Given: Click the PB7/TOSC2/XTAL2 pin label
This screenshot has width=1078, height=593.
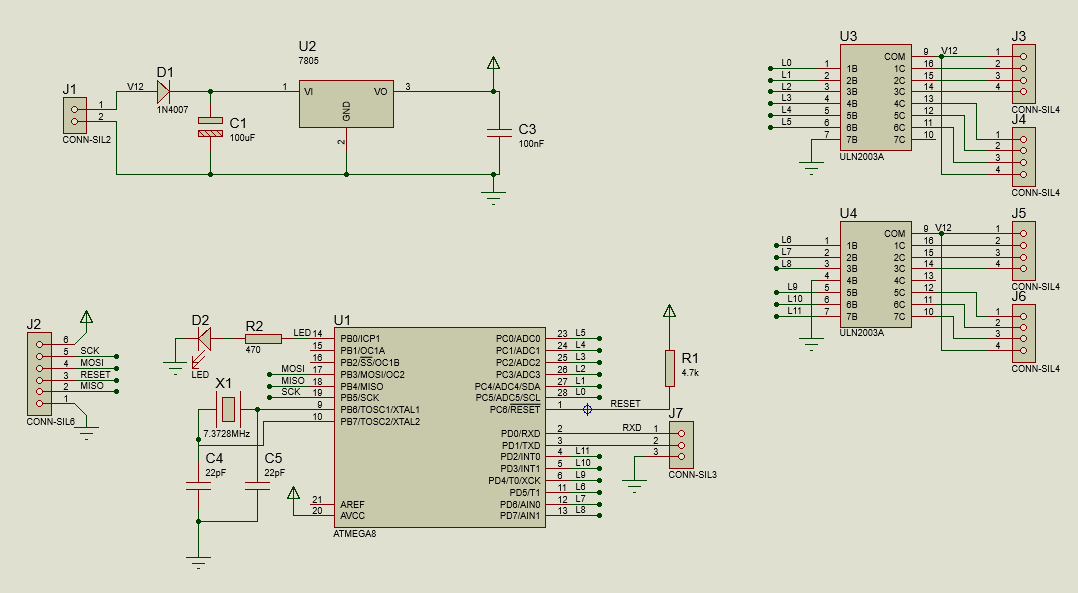Looking at the screenshot, I should point(380,422).
